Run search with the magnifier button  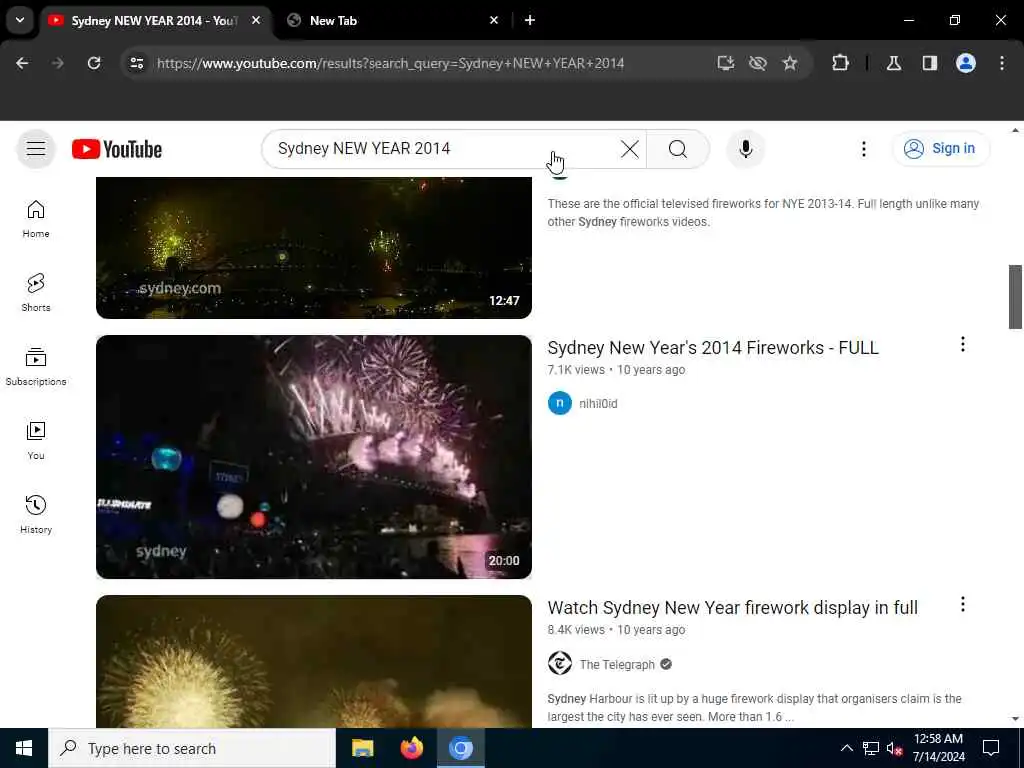(x=678, y=149)
